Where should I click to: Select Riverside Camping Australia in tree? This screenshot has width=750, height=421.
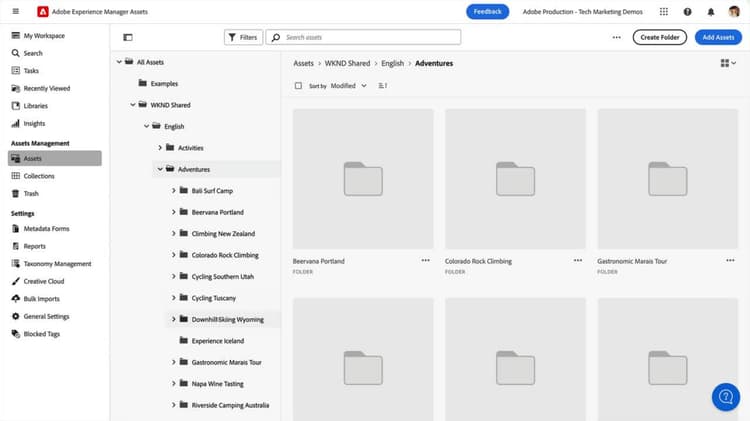coord(230,405)
